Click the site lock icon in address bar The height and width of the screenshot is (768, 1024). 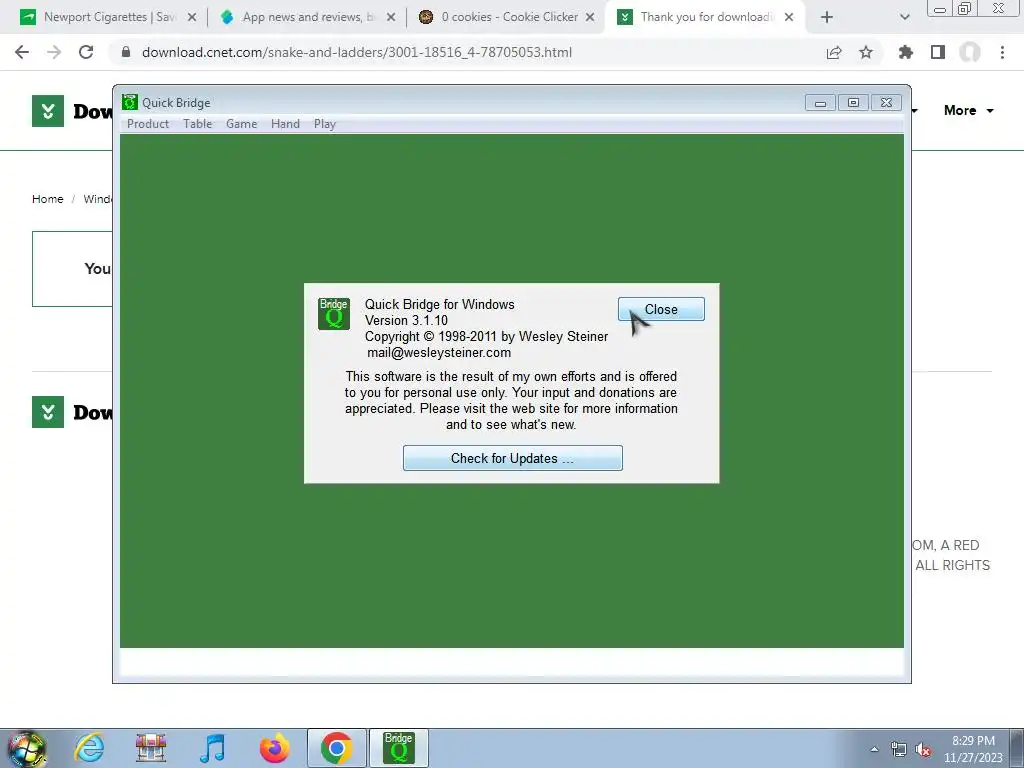[x=126, y=52]
